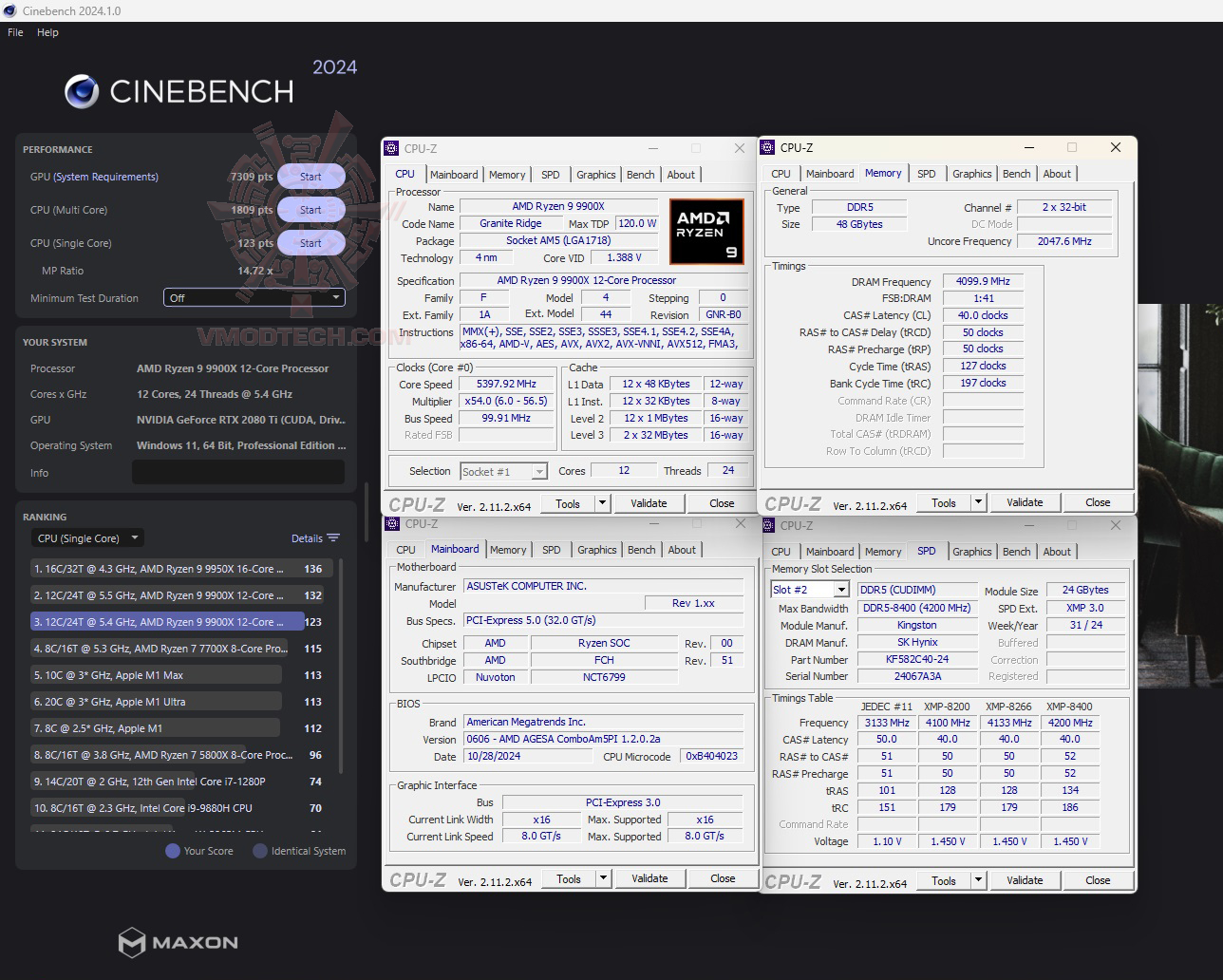Click the Details link in Ranking
Image resolution: width=1223 pixels, height=980 pixels.
307,538
